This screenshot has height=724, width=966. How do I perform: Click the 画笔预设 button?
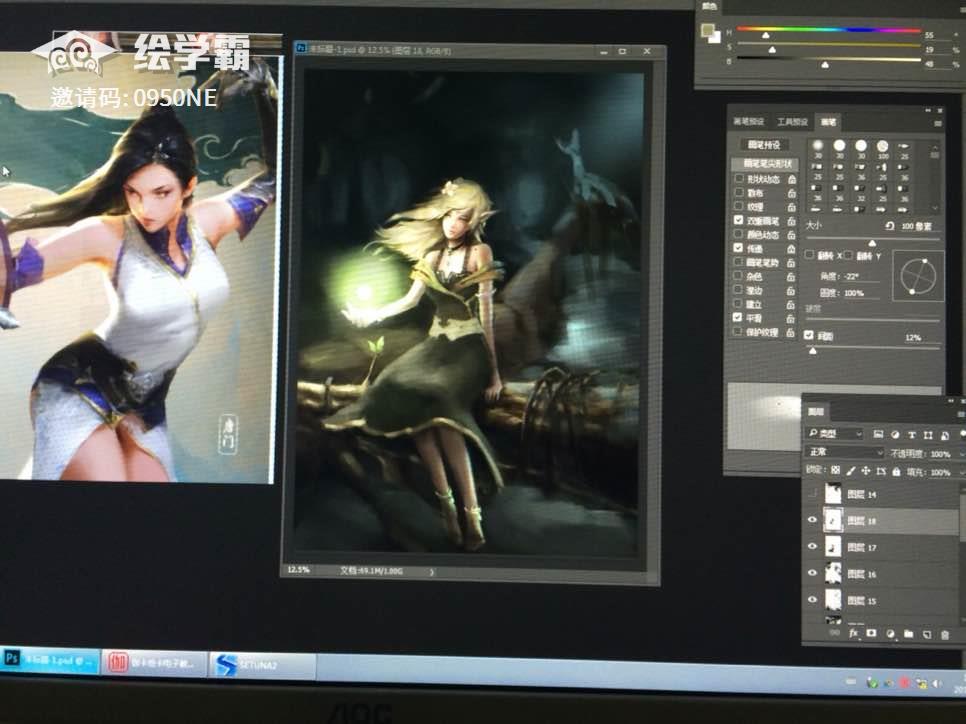pos(764,145)
